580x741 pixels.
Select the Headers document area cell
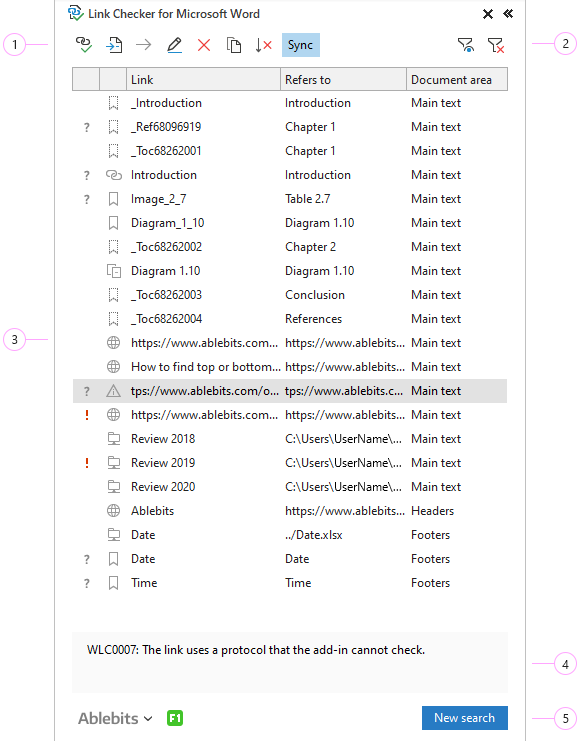pyautogui.click(x=433, y=511)
